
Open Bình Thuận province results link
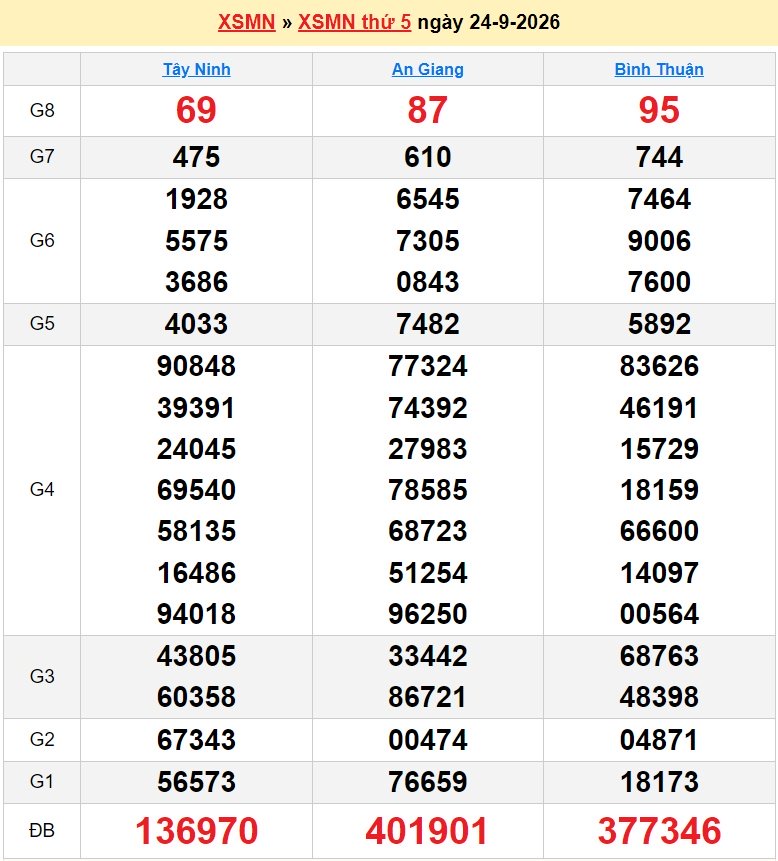659,69
